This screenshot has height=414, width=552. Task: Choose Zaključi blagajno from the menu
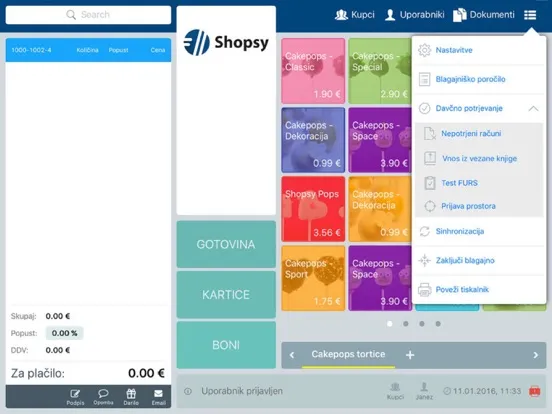tap(479, 261)
